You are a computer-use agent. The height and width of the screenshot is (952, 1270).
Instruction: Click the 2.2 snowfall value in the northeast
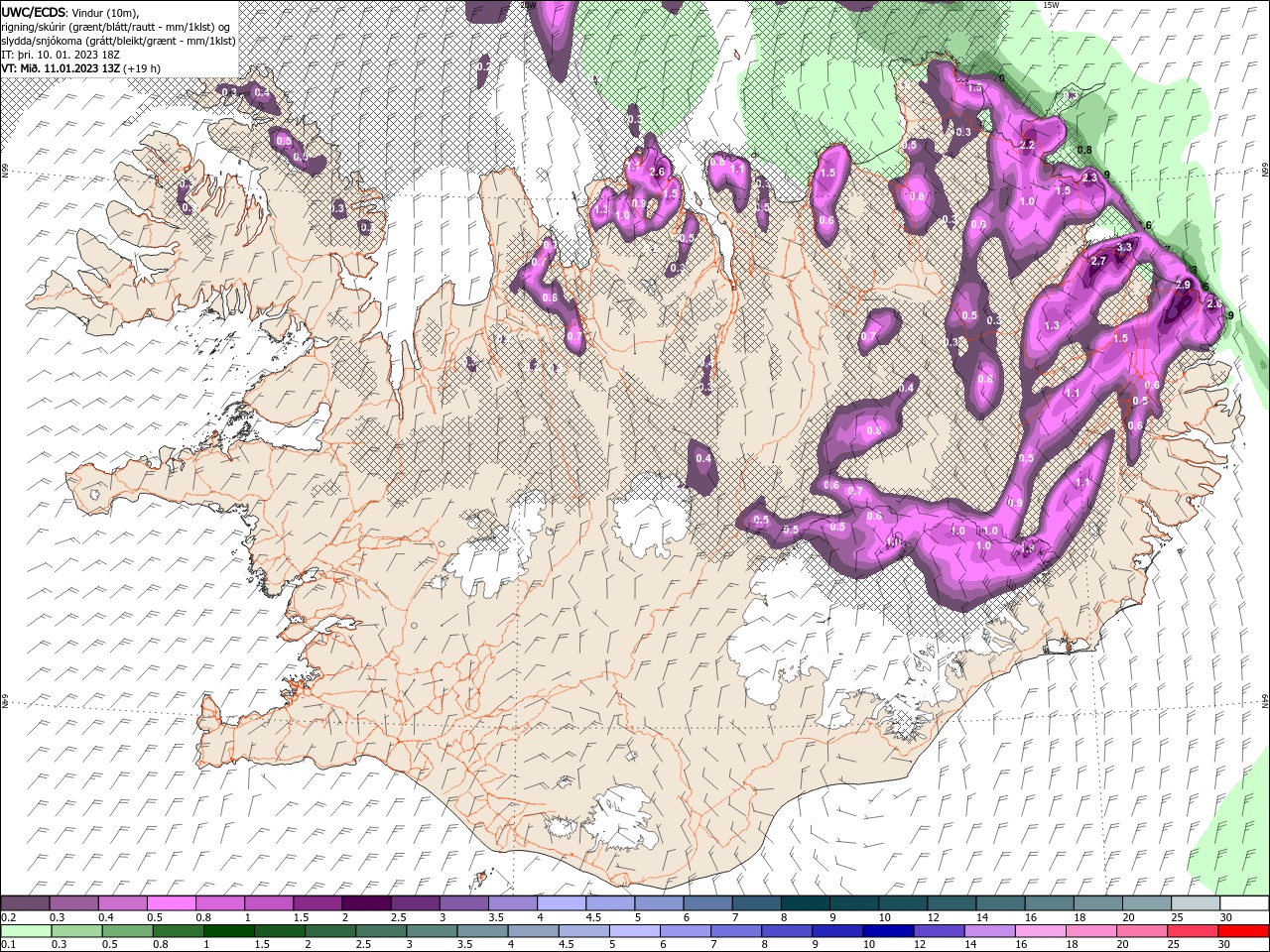coord(1027,145)
